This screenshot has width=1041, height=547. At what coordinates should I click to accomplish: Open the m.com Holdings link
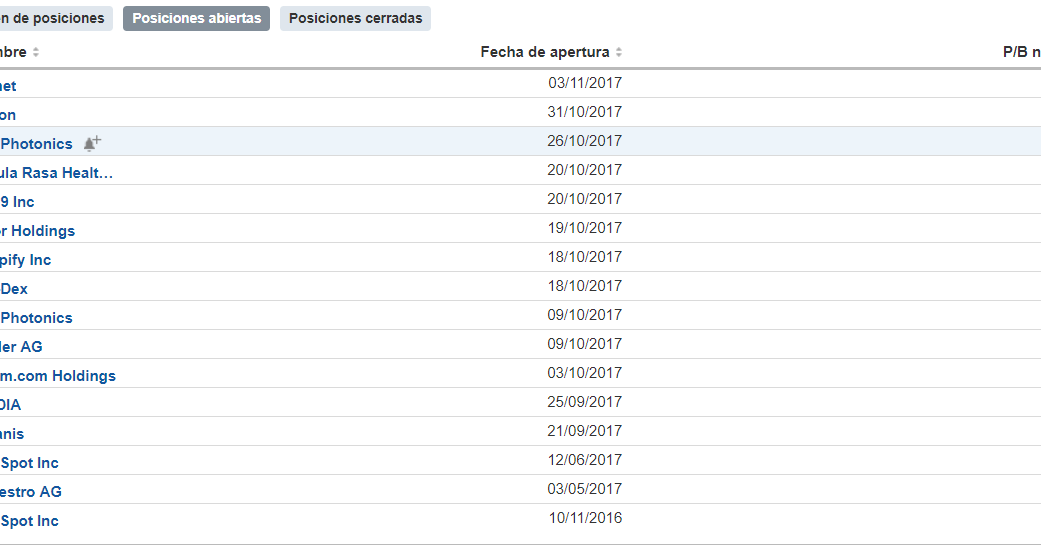coord(58,376)
